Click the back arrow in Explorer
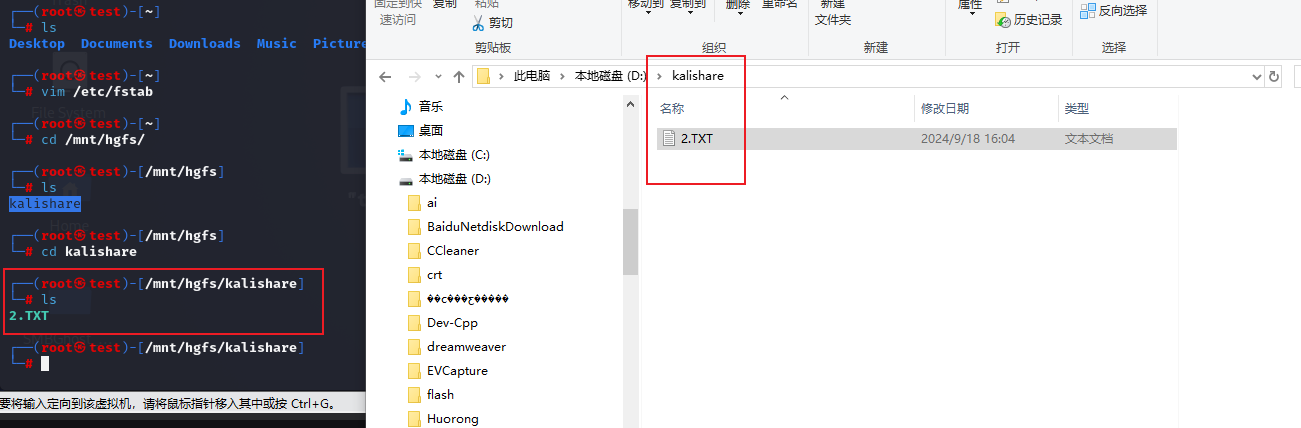The width and height of the screenshot is (1301, 428). pyautogui.click(x=385, y=76)
